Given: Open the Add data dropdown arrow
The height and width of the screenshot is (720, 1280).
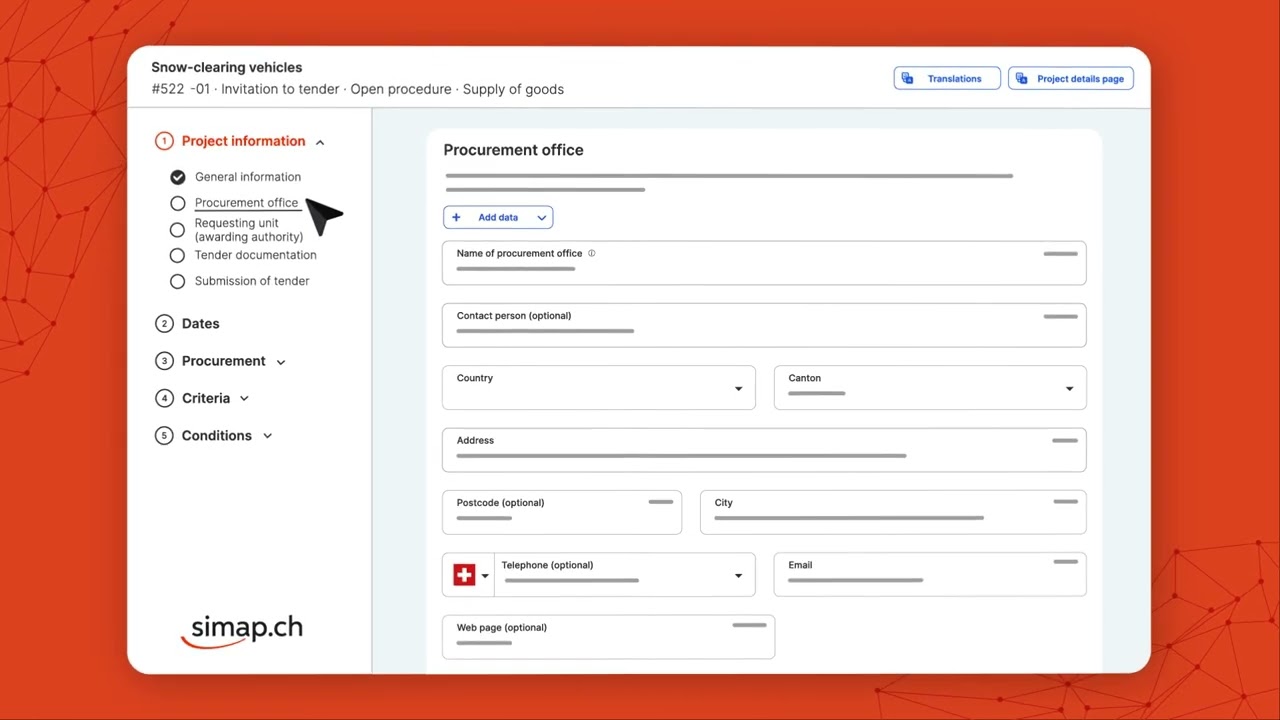Looking at the screenshot, I should point(541,217).
